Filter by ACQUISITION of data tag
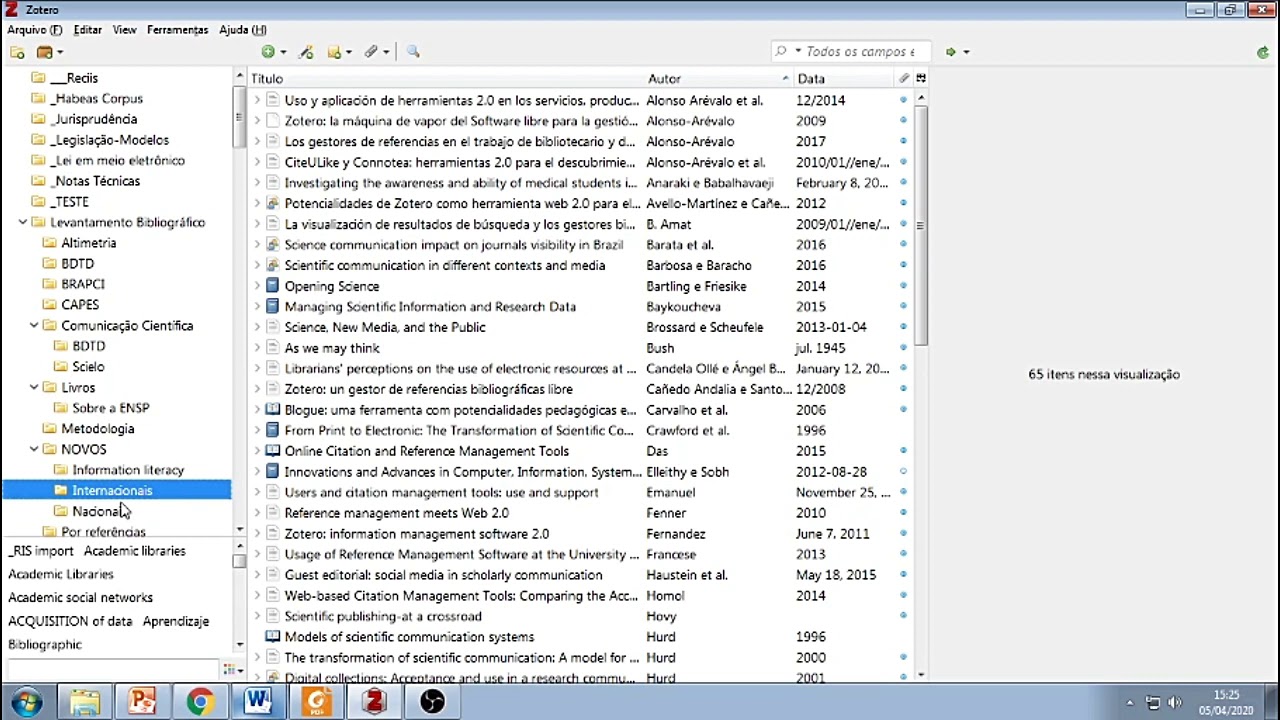Viewport: 1280px width, 720px height. (x=70, y=621)
